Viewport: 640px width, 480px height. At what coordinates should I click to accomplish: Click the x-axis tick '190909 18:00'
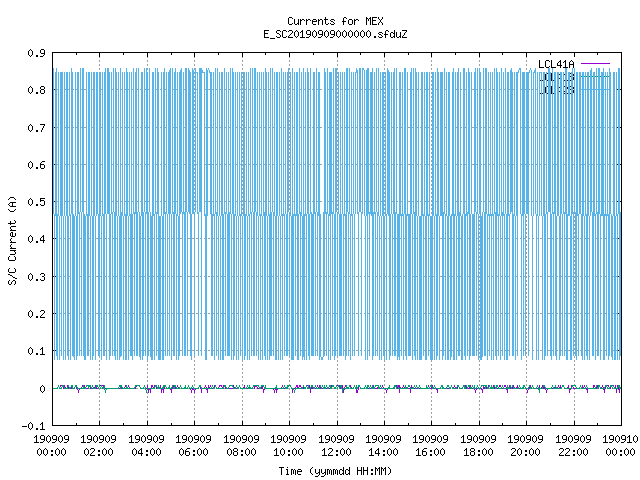tap(478, 446)
